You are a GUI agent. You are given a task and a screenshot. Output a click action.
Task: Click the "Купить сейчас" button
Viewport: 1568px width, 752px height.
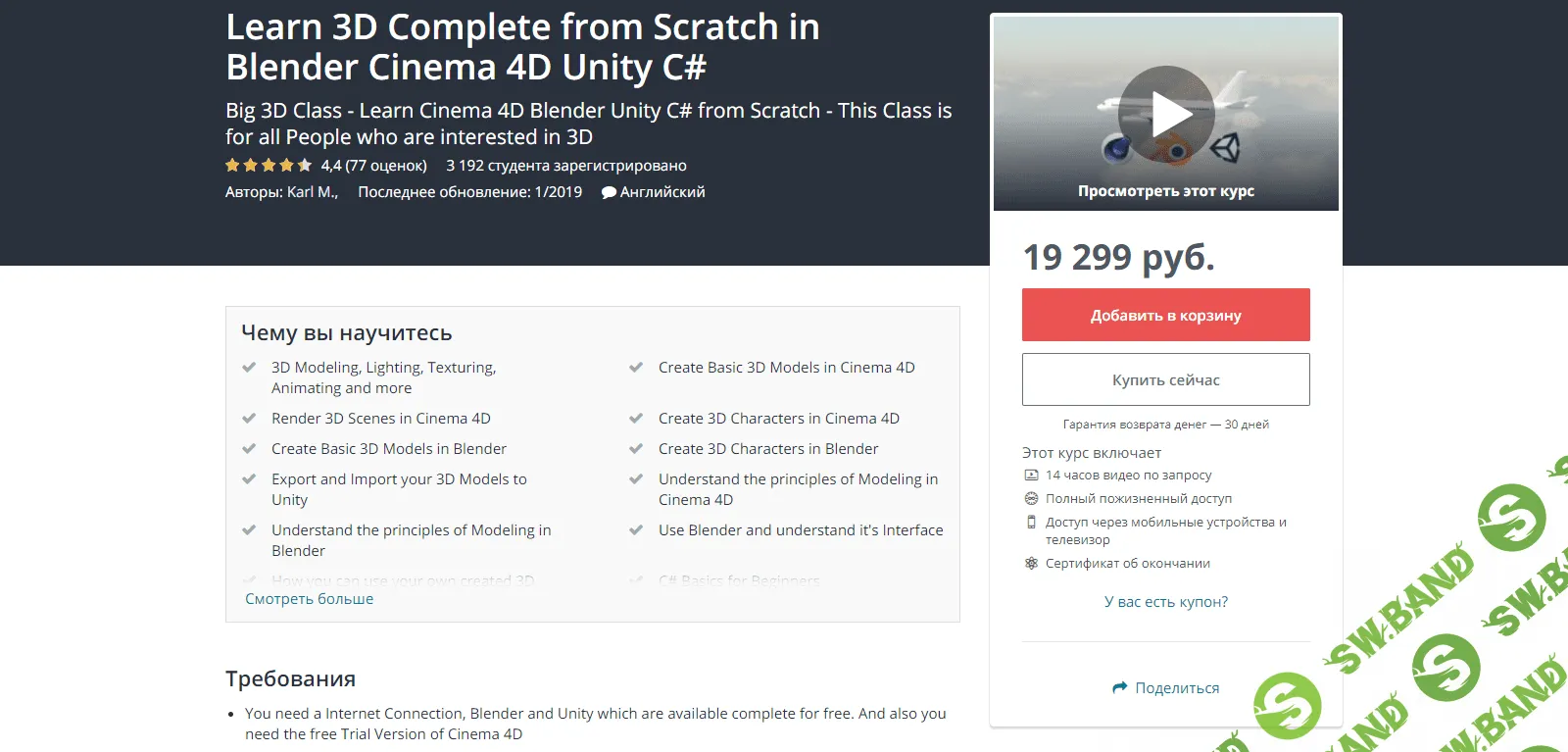coord(1165,378)
